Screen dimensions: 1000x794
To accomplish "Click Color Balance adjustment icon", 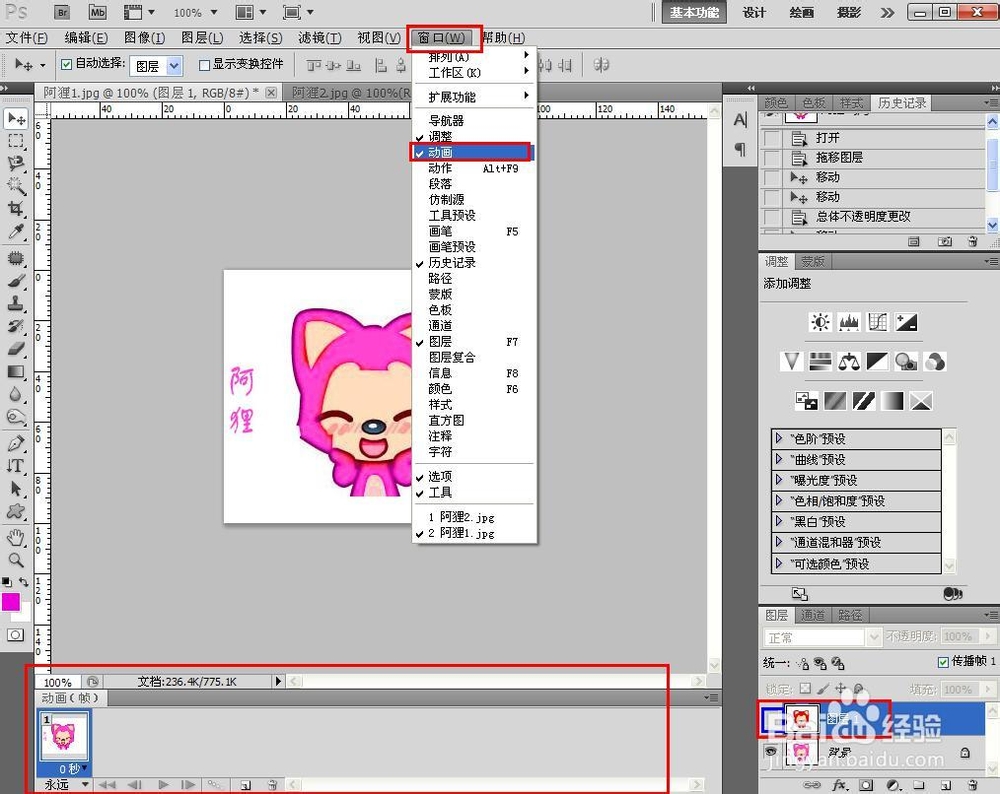I will [x=849, y=362].
